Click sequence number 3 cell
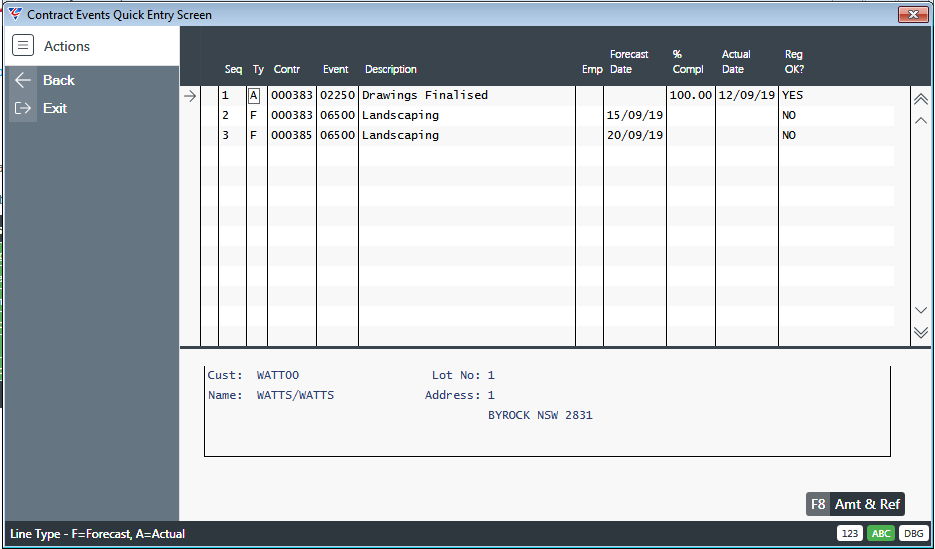Viewport: 935px width, 549px height. (225, 135)
